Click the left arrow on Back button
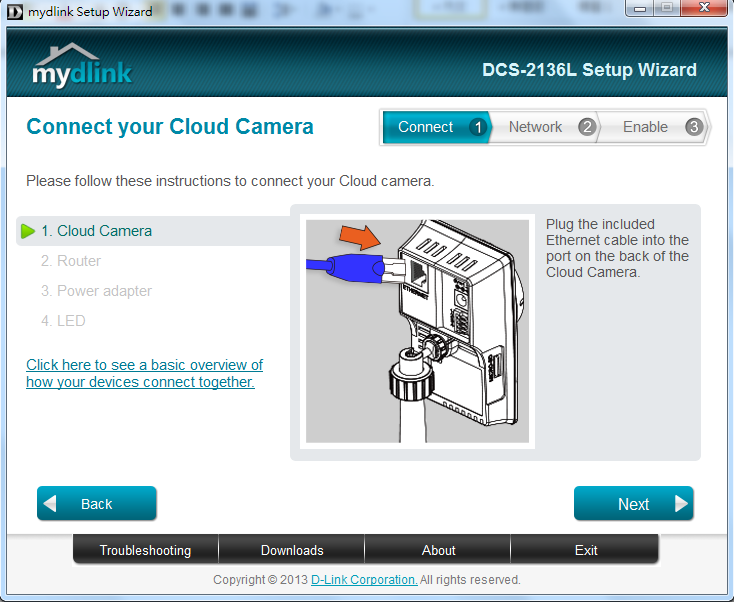Image resolution: width=734 pixels, height=602 pixels. (x=51, y=504)
